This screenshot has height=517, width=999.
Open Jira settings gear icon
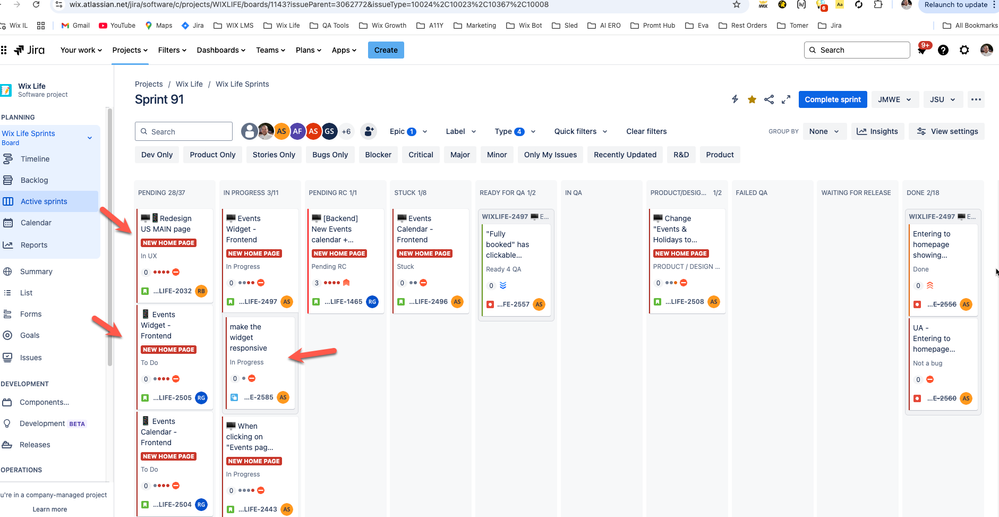coord(964,50)
